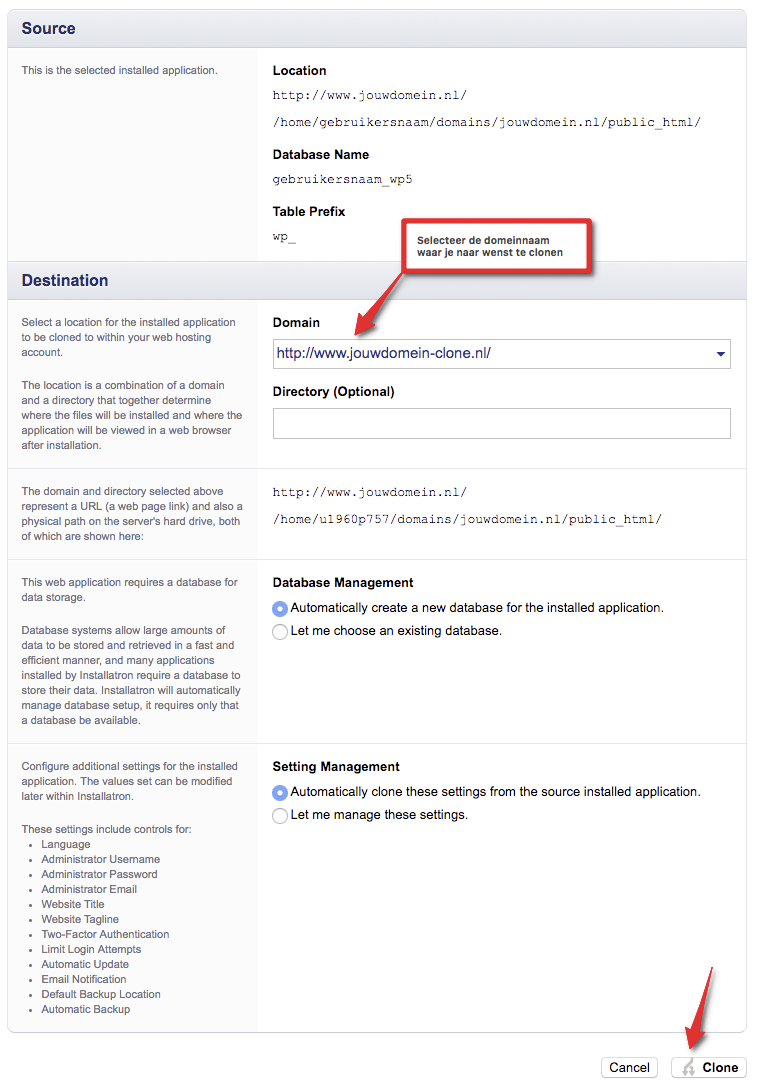The width and height of the screenshot is (760, 1091).
Task: Enable the Let me manage these settings option
Action: [281, 816]
